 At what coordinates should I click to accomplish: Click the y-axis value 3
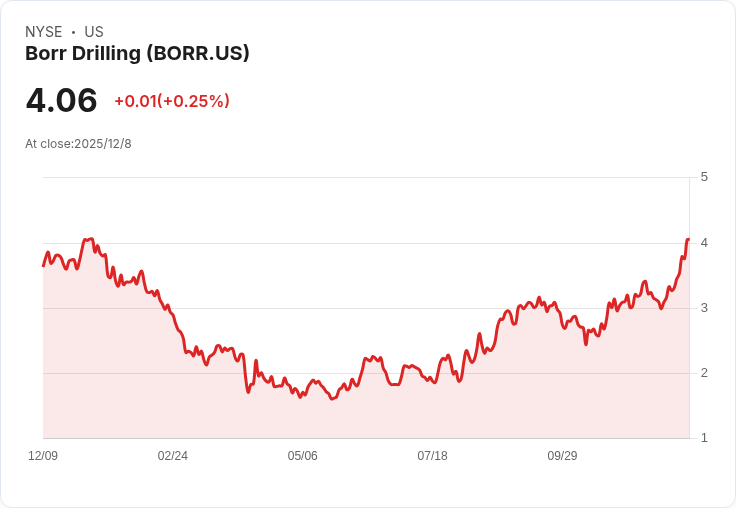[704, 308]
